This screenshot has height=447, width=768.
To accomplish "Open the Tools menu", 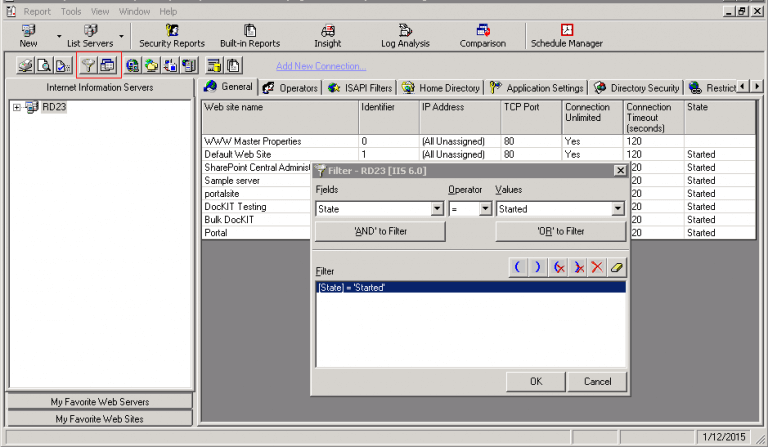I will (71, 11).
